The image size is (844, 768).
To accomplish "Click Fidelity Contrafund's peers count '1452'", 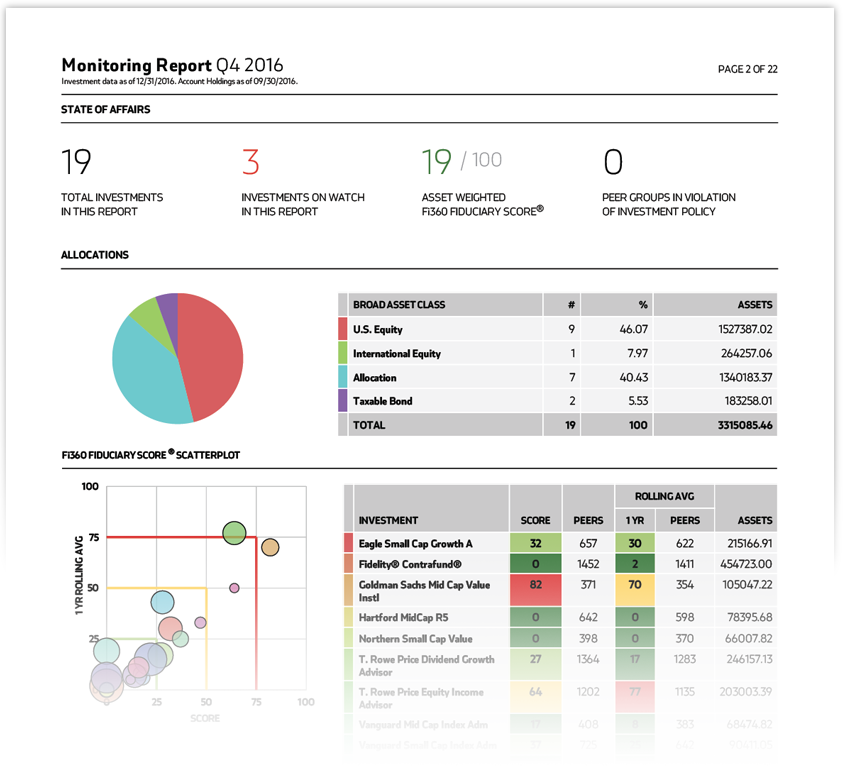I will [x=588, y=564].
